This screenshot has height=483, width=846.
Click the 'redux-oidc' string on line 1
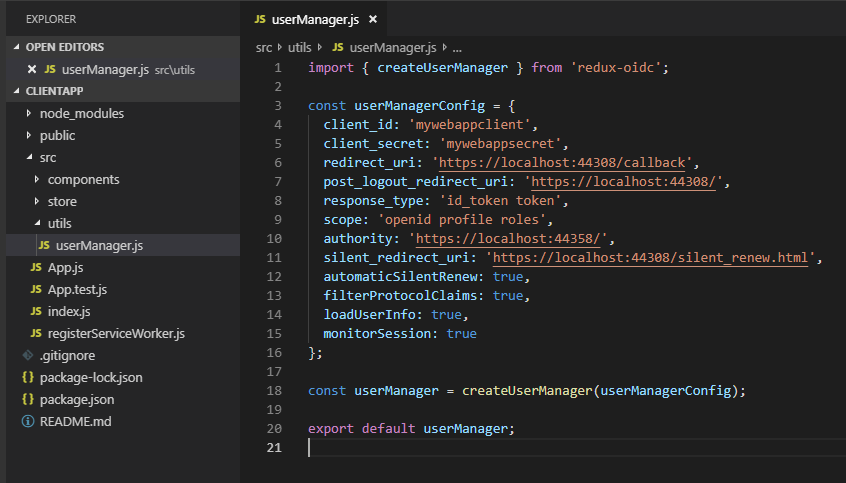tap(616, 67)
